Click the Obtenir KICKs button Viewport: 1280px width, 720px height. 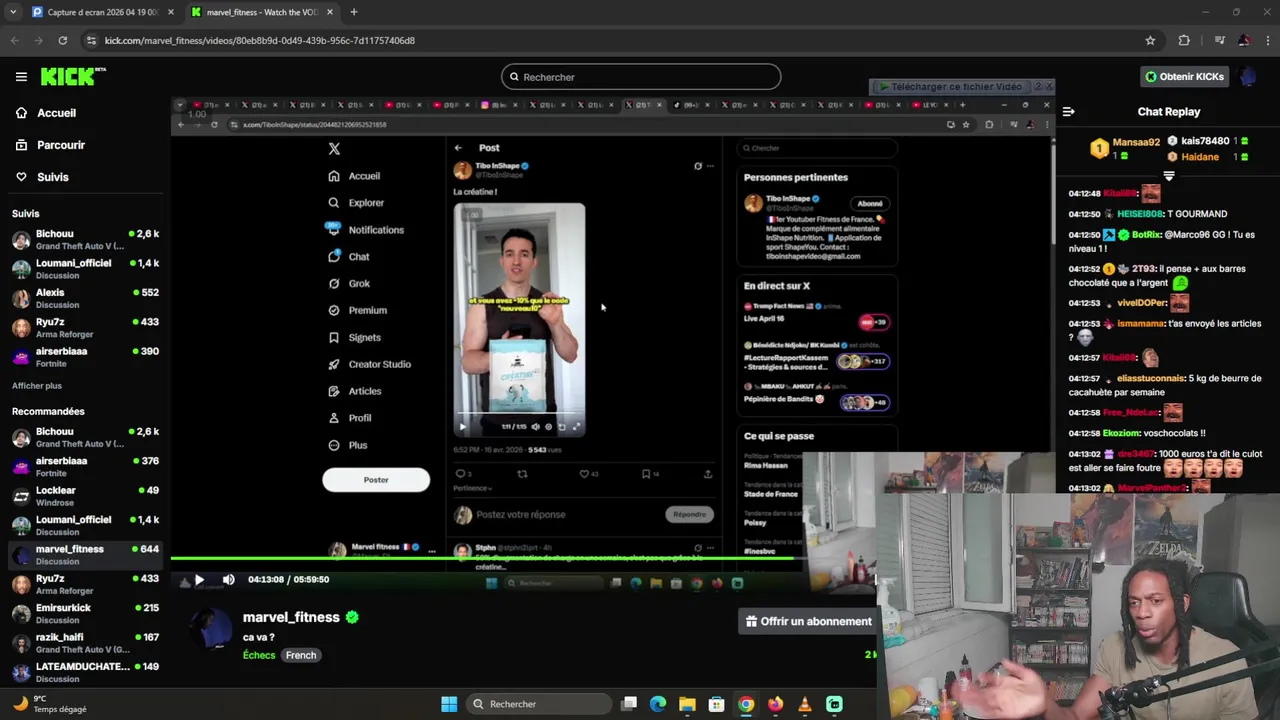[1185, 76]
